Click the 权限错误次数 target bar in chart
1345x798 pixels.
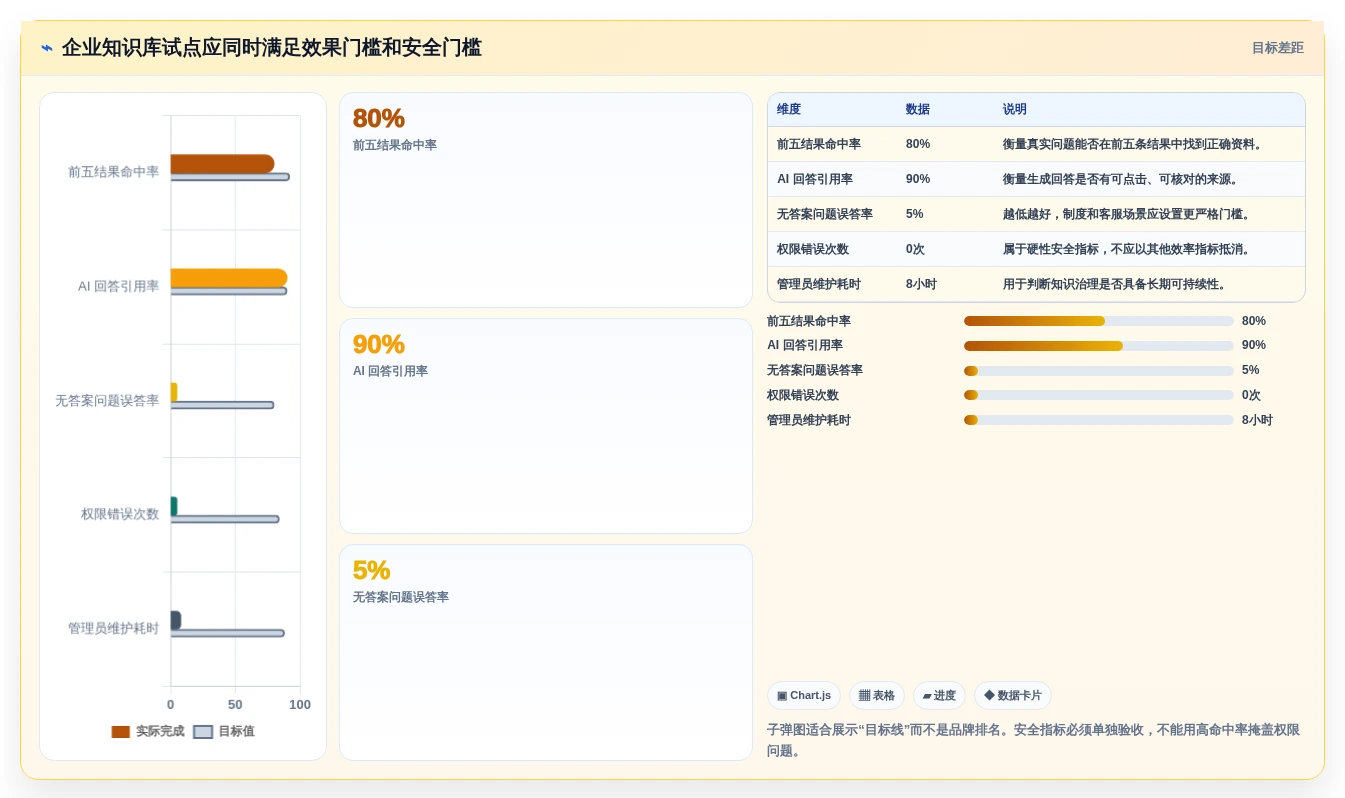225,519
